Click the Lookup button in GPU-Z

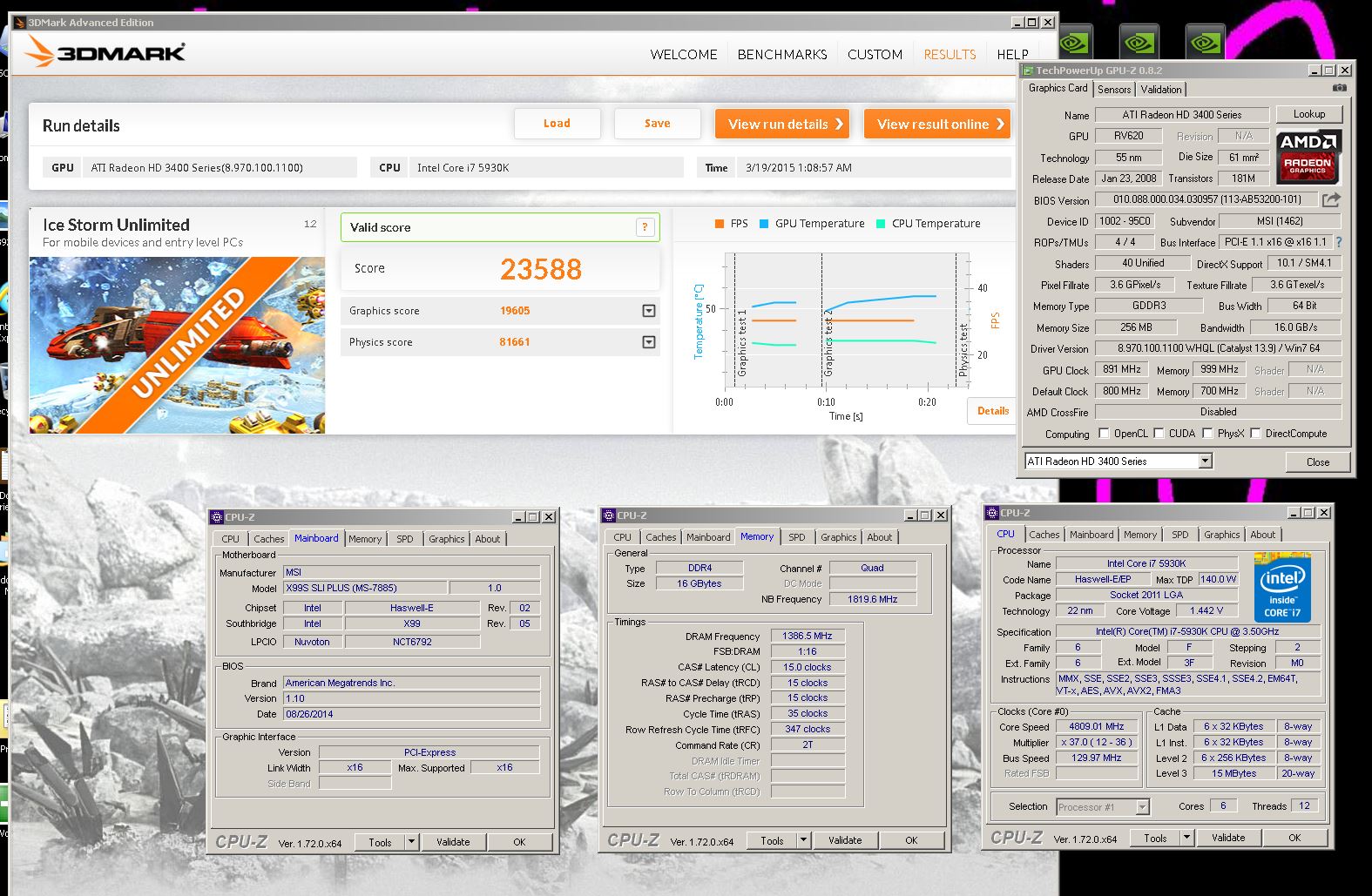[1309, 114]
